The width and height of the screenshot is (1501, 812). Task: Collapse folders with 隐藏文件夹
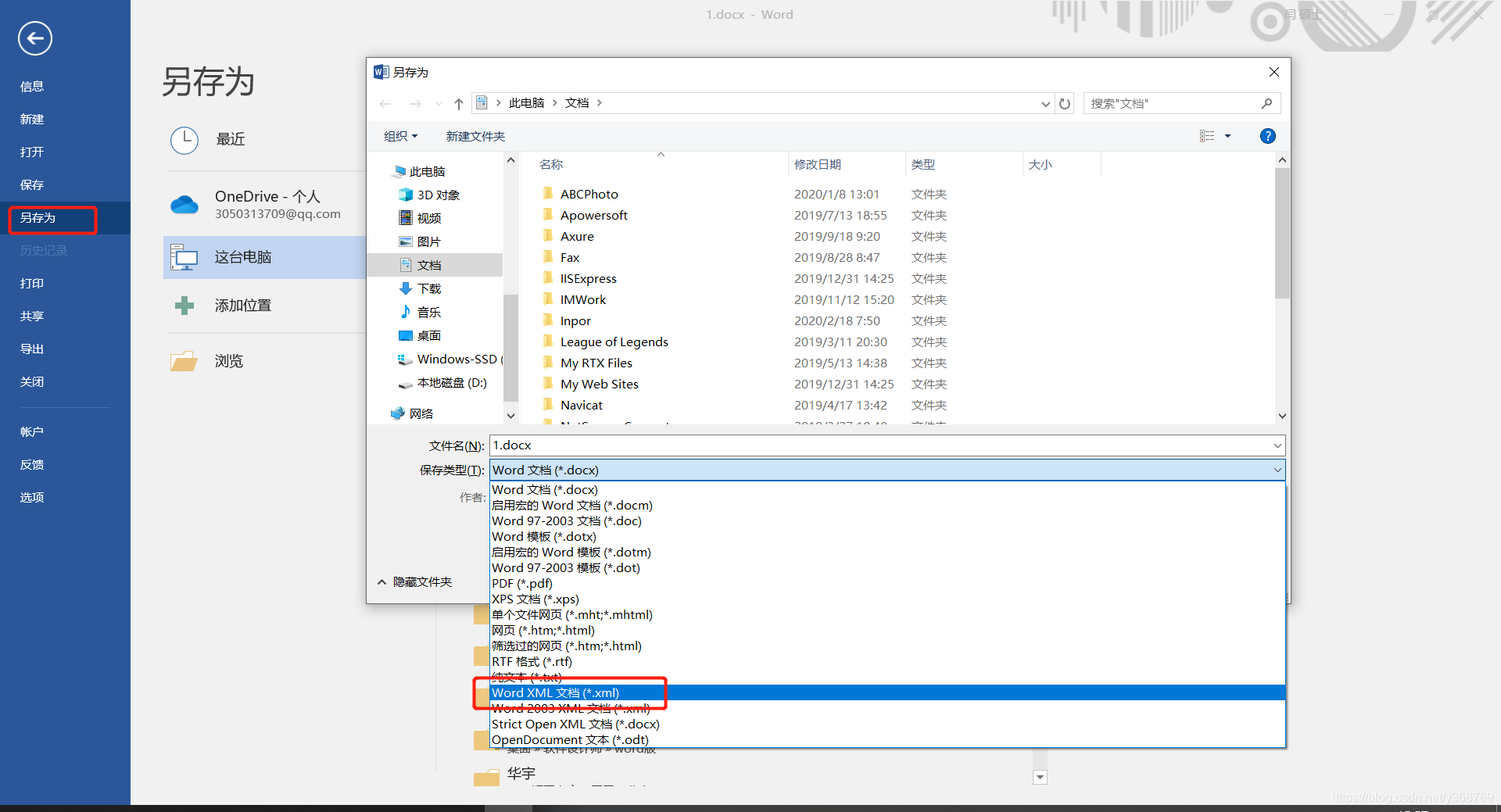point(414,581)
